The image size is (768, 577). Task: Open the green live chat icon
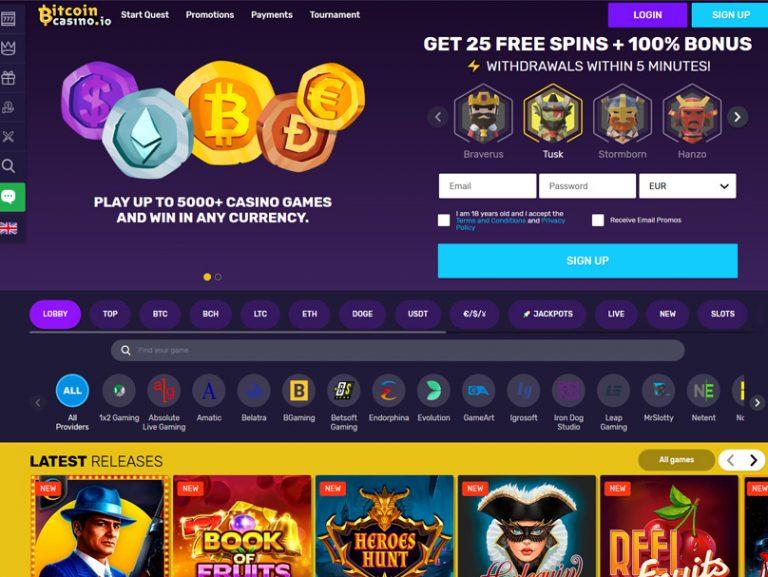click(12, 197)
